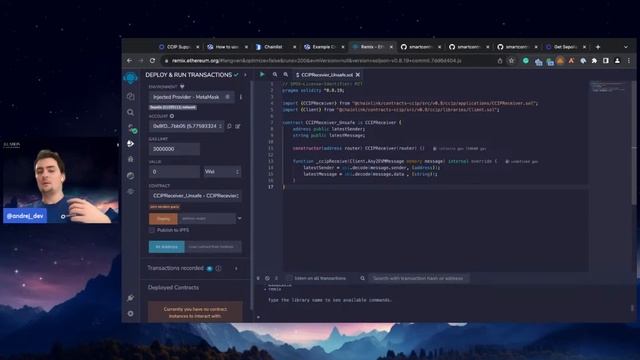Viewport: 640px width, 360px height.
Task: Go back in browser navigation
Action: (x=129, y=60)
